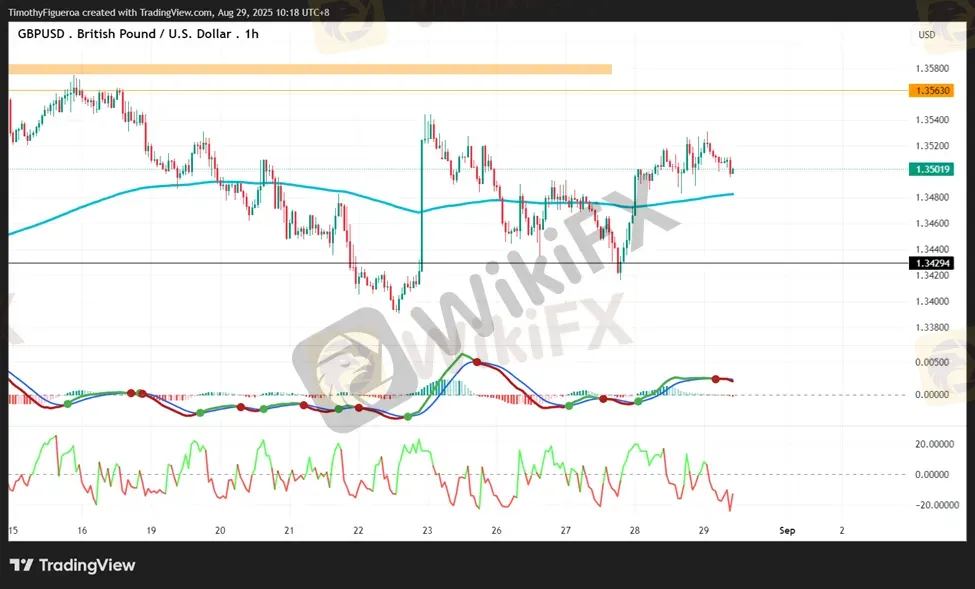The height and width of the screenshot is (589, 975).
Task: Click the TradingView wordmark text
Action: (87, 565)
